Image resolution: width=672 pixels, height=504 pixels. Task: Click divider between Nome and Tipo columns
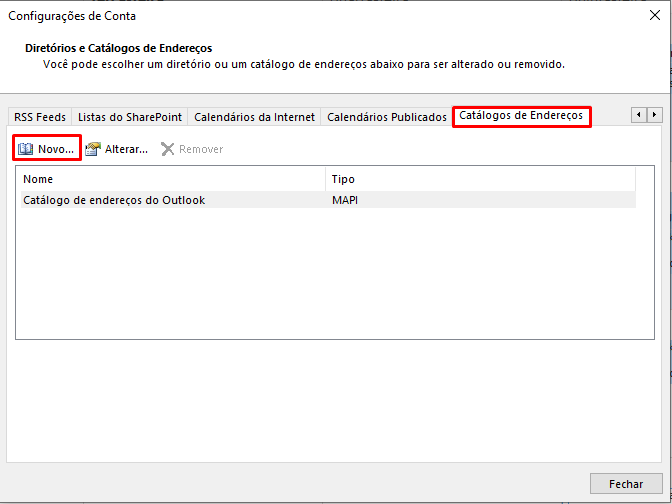[326, 179]
